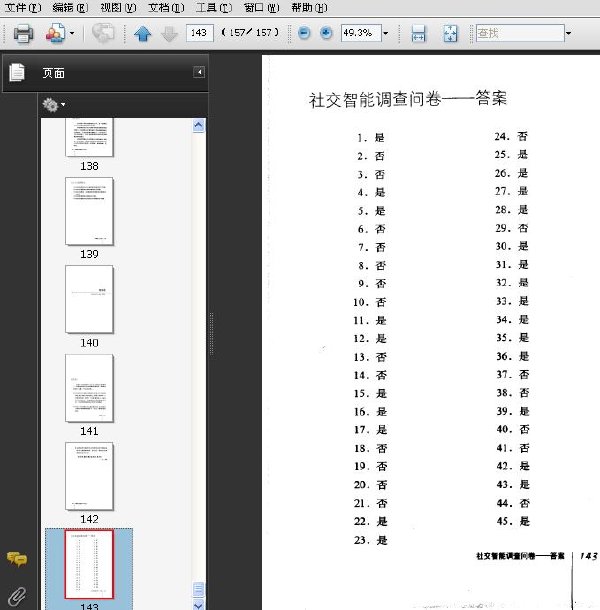Click the Pages panel document icon

[x=17, y=72]
